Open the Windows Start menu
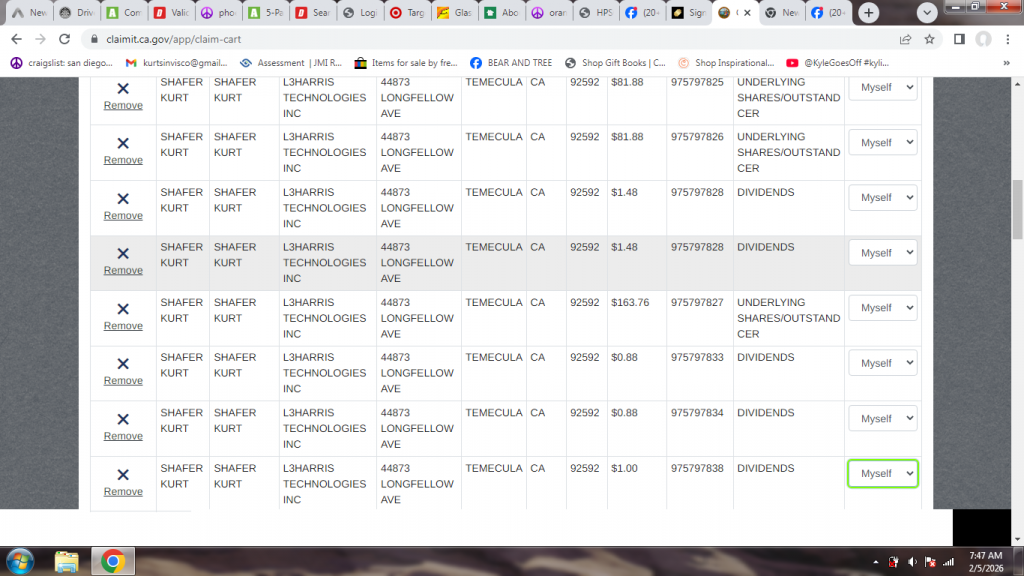 pos(20,561)
